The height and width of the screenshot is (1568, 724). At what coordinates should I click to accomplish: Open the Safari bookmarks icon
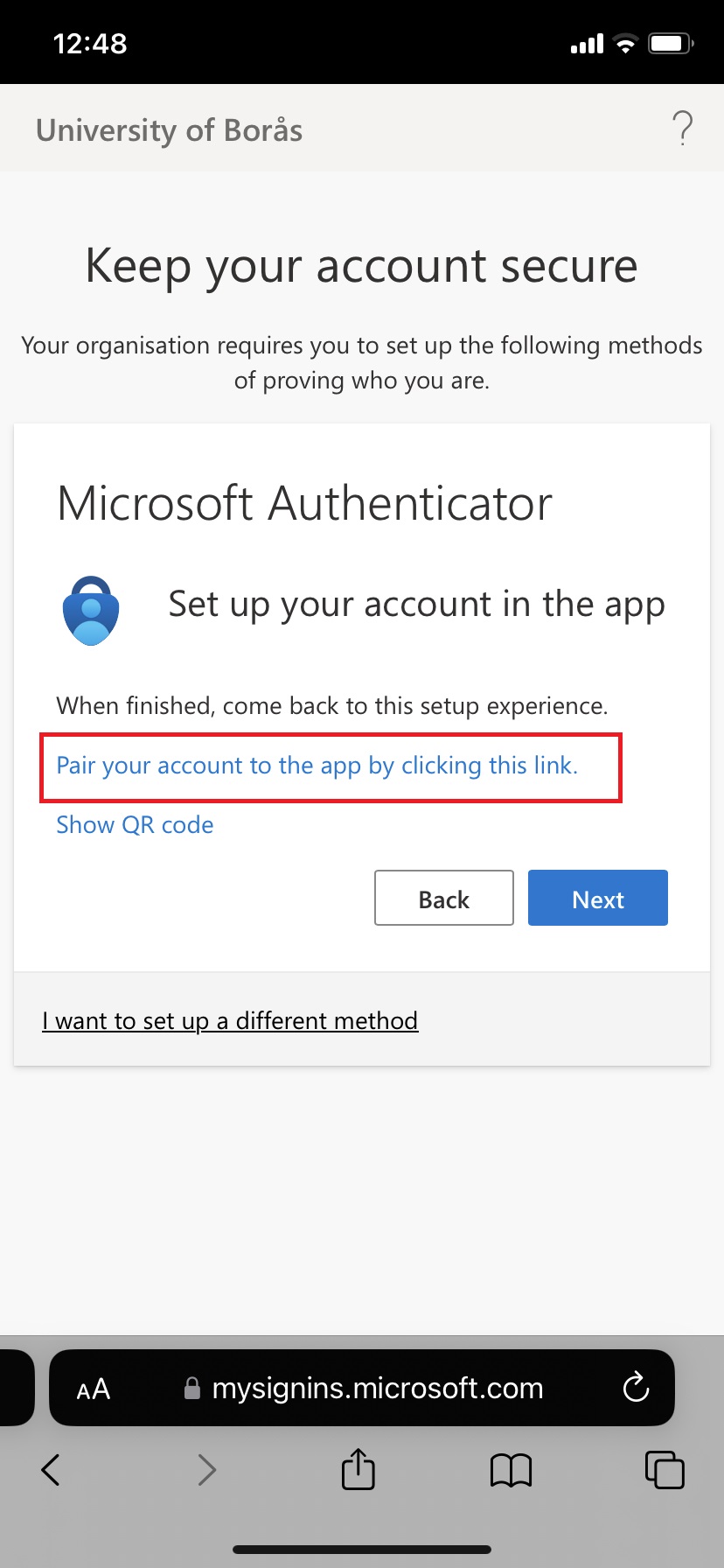512,1470
